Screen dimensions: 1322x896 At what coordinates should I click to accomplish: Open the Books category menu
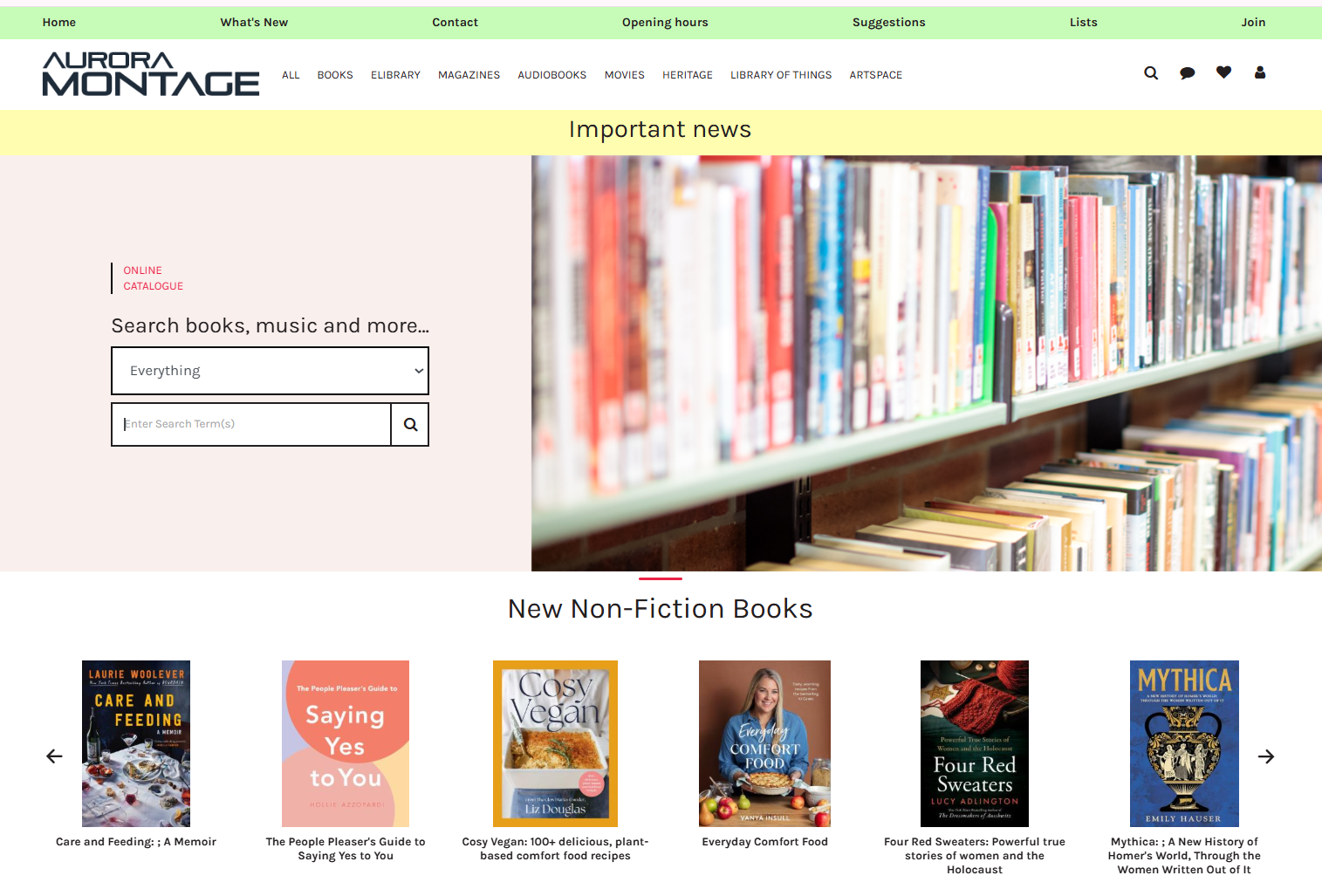pos(335,75)
